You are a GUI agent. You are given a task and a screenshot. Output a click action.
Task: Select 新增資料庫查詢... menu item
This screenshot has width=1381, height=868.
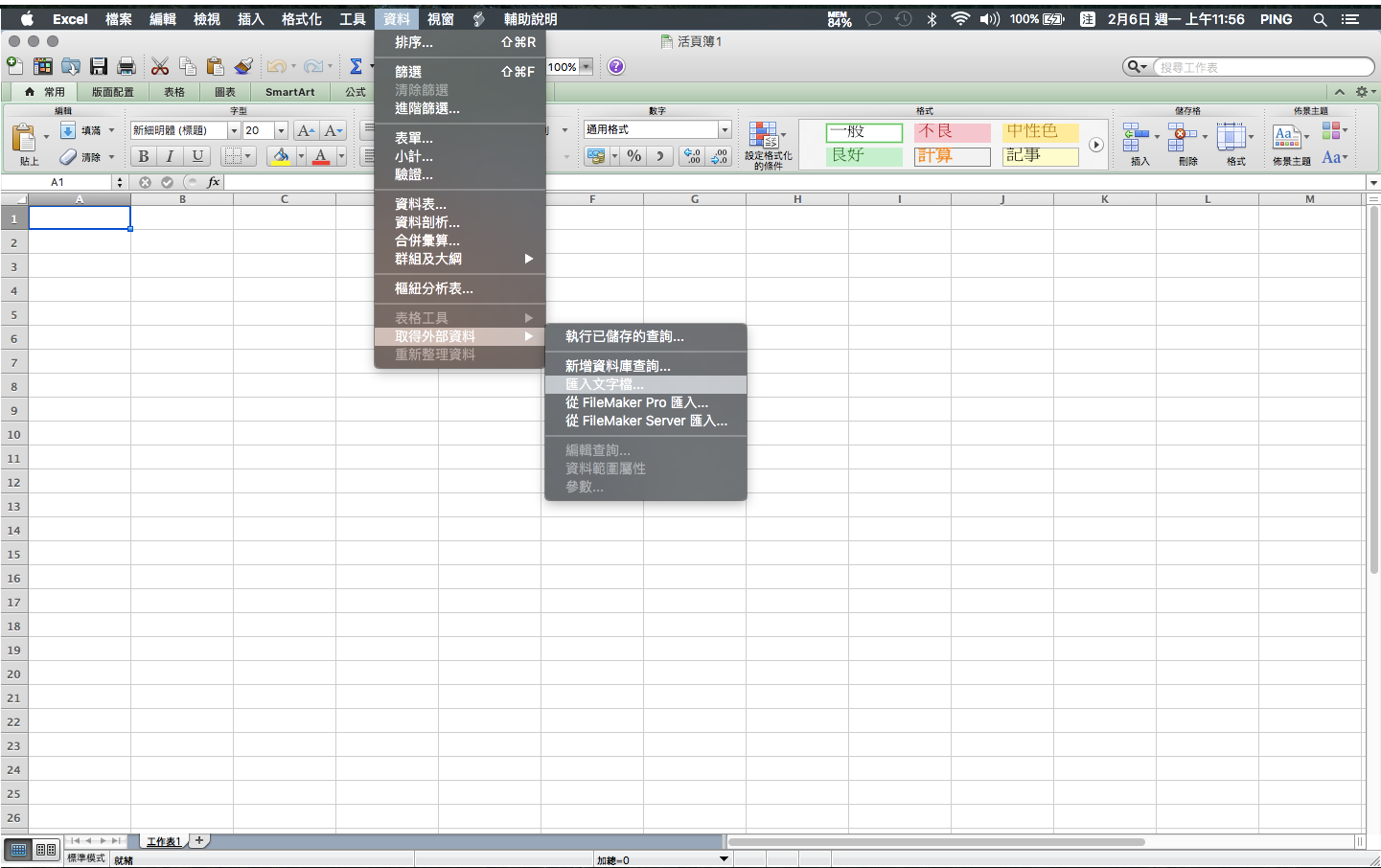click(x=646, y=366)
